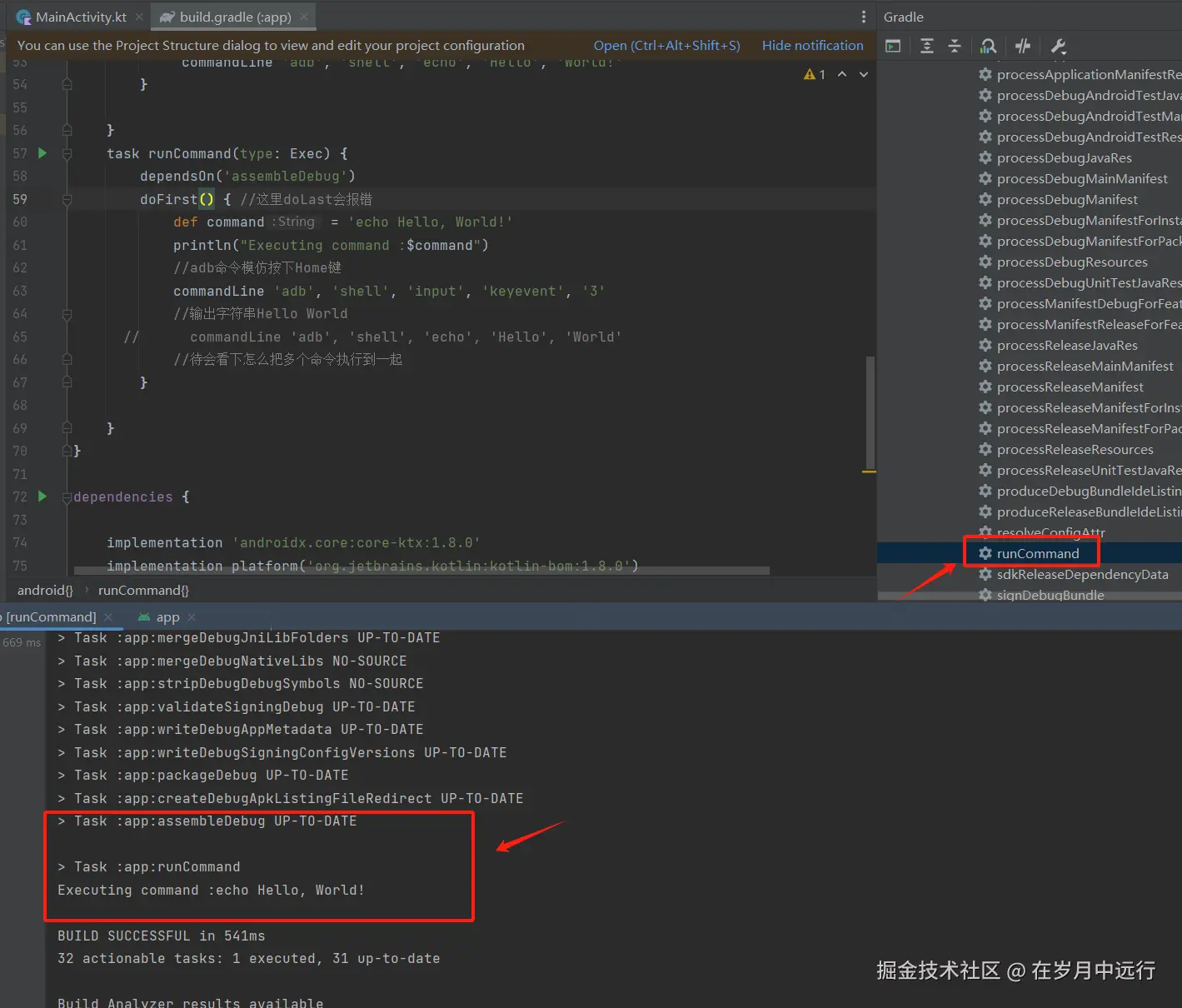Open editor tabs more-options menu (three dots)
The image size is (1182, 1008).
coord(863,17)
